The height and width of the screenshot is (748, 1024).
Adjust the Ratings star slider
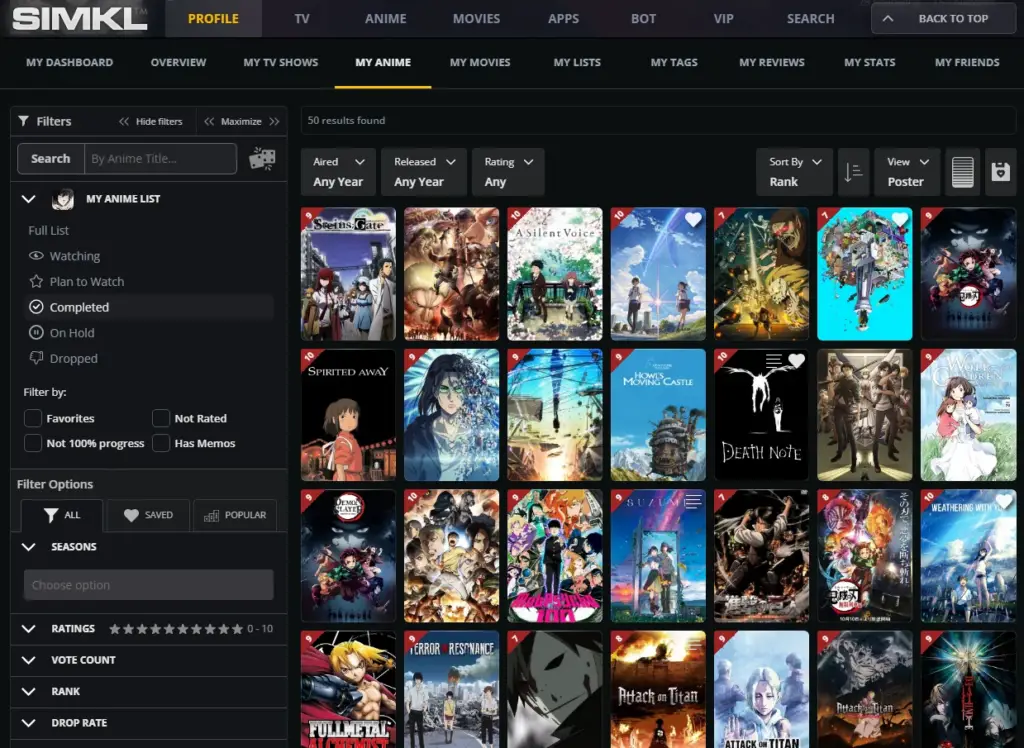(x=176, y=629)
